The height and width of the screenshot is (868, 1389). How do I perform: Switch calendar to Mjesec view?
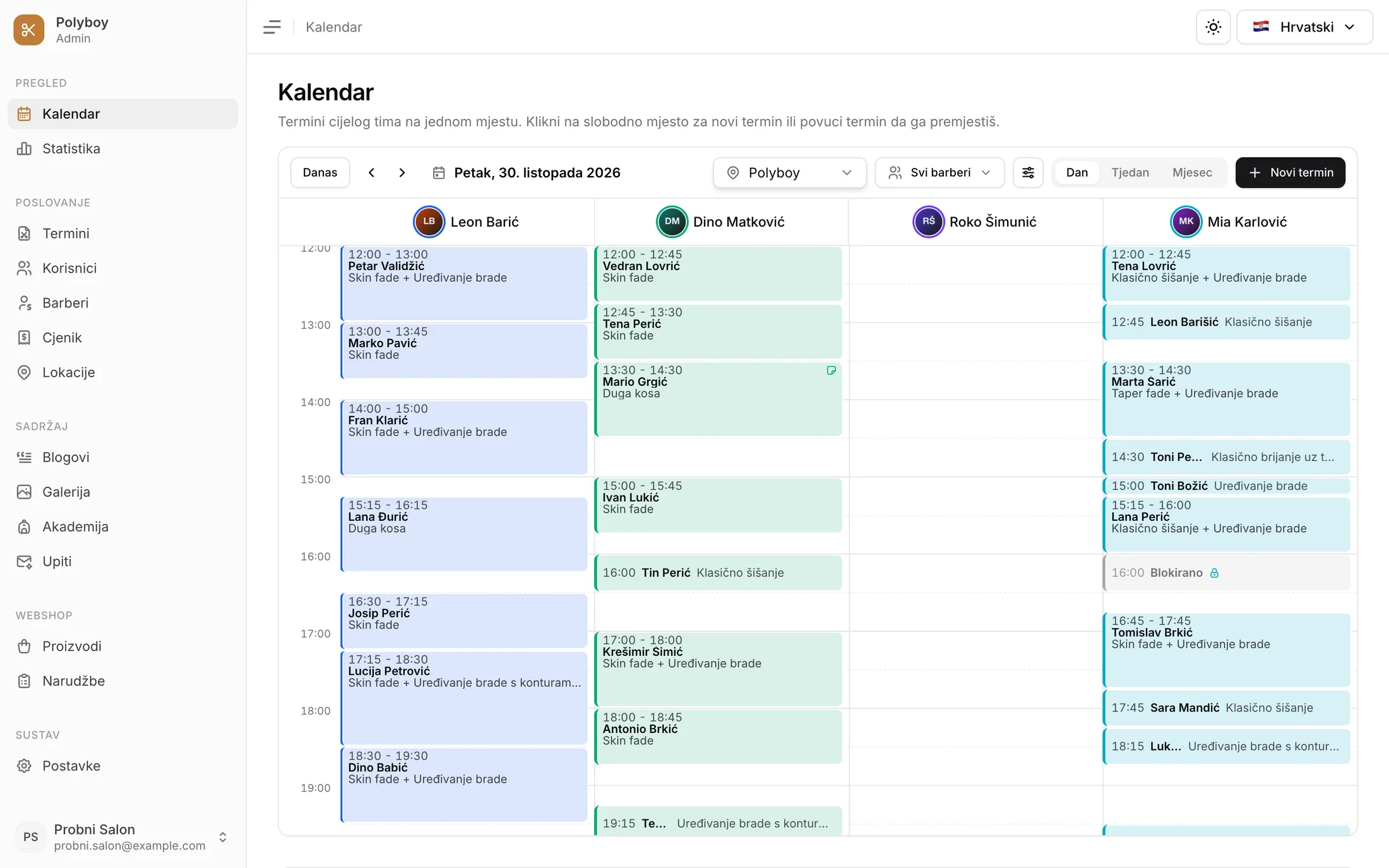click(x=1192, y=172)
